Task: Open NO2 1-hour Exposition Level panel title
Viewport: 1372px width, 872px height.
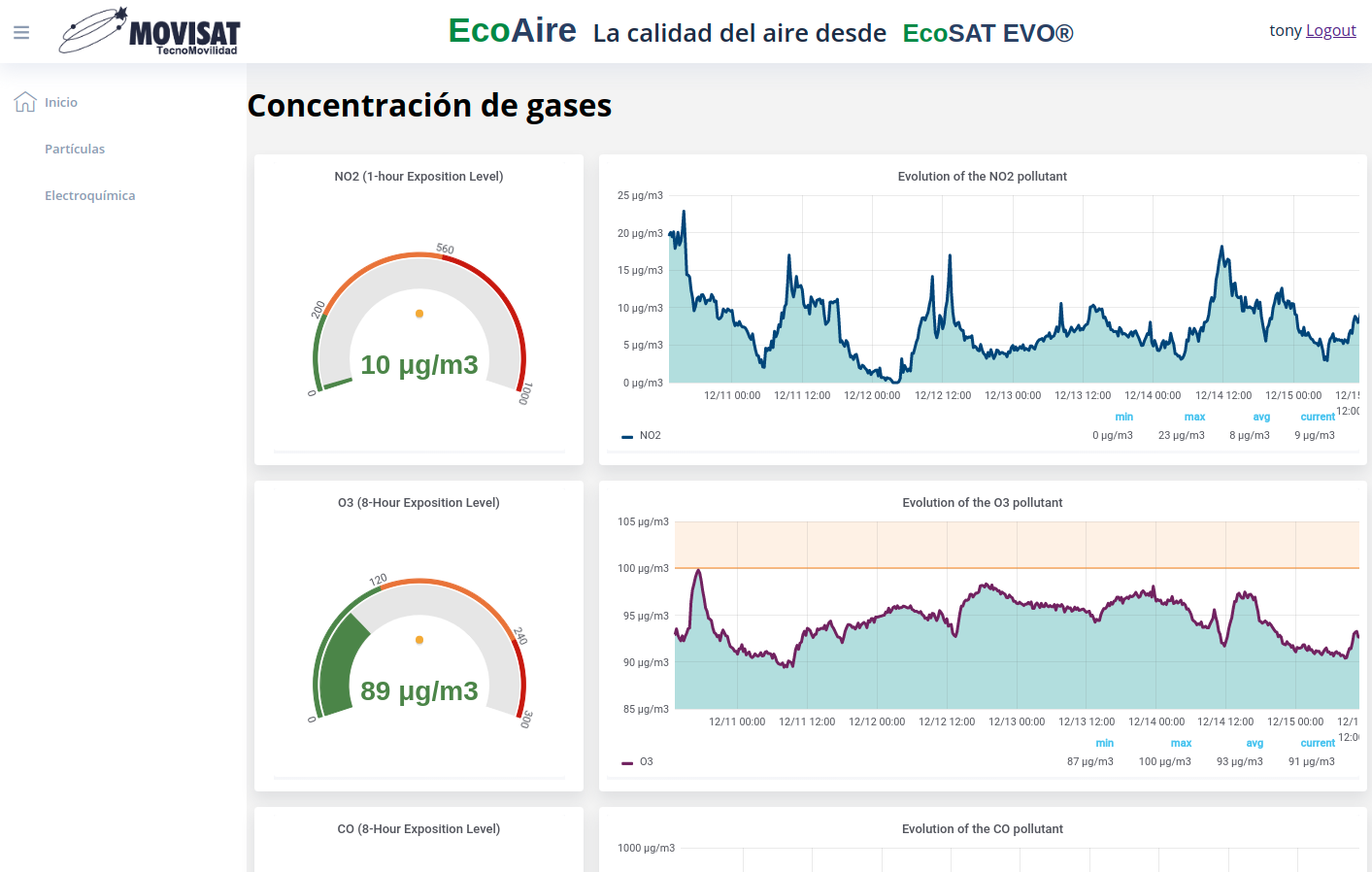Action: (418, 177)
